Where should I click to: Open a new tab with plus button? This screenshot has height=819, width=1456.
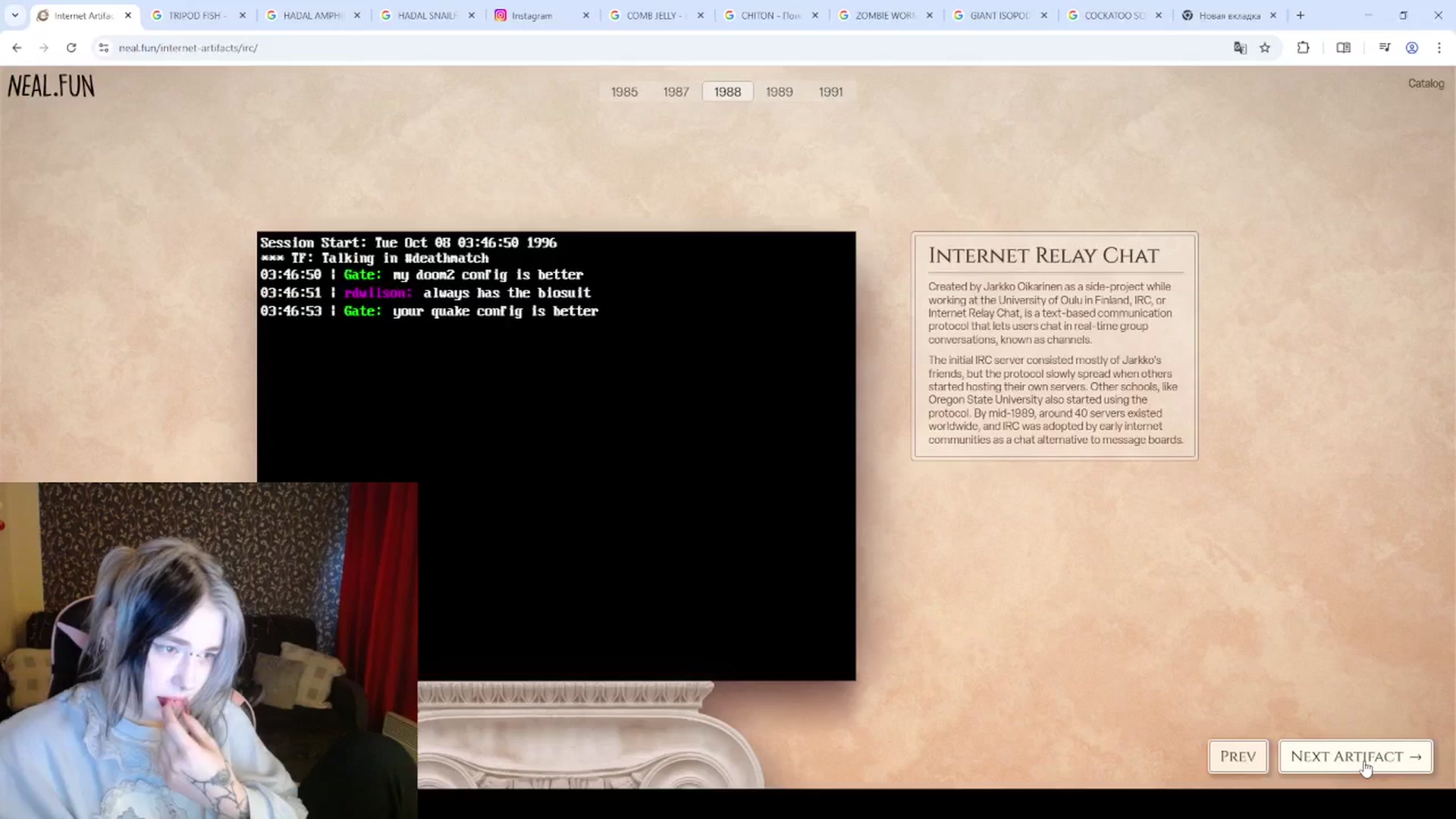[x=1301, y=15]
